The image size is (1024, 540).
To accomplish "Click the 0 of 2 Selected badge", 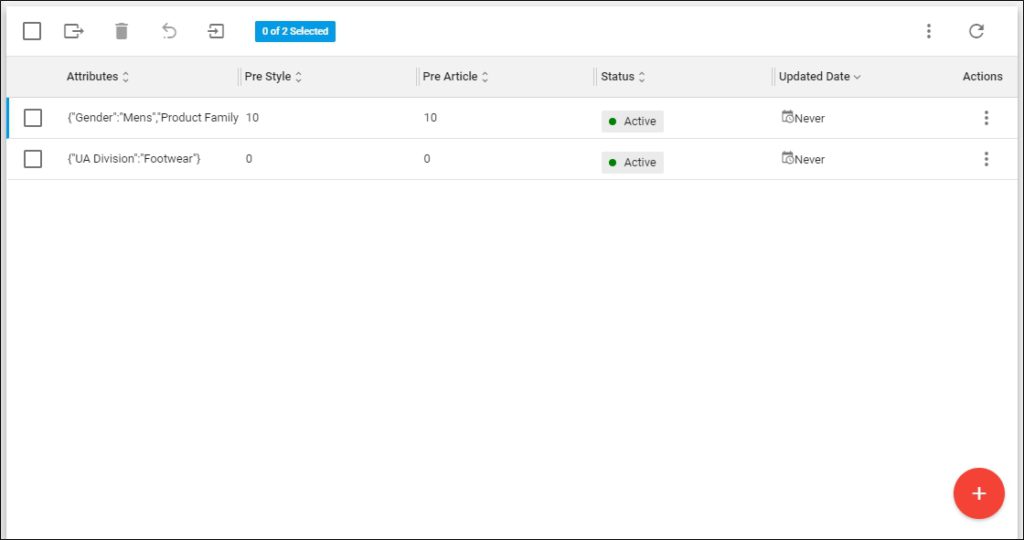I will (295, 31).
